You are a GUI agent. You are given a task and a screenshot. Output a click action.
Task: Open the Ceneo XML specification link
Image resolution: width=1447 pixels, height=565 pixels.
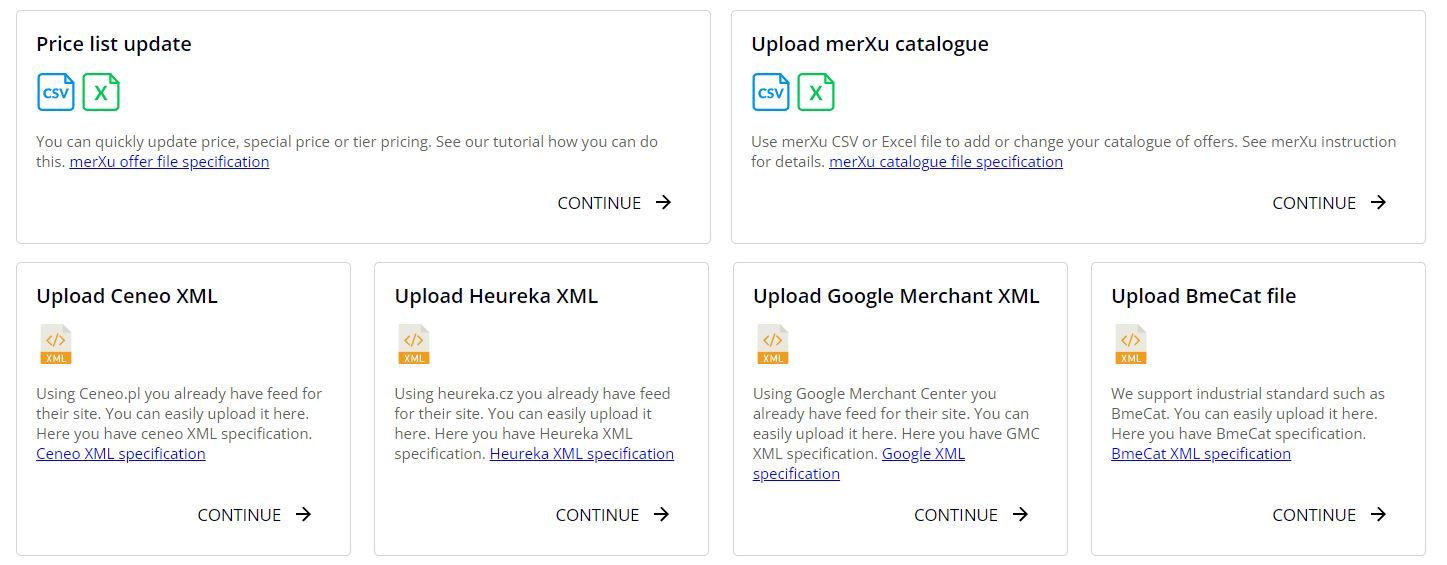(x=121, y=454)
